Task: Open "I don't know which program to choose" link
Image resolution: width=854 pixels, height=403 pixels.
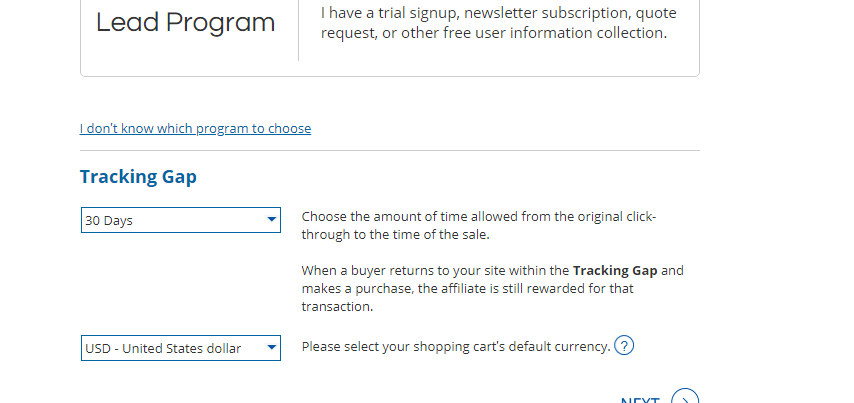Action: tap(195, 129)
